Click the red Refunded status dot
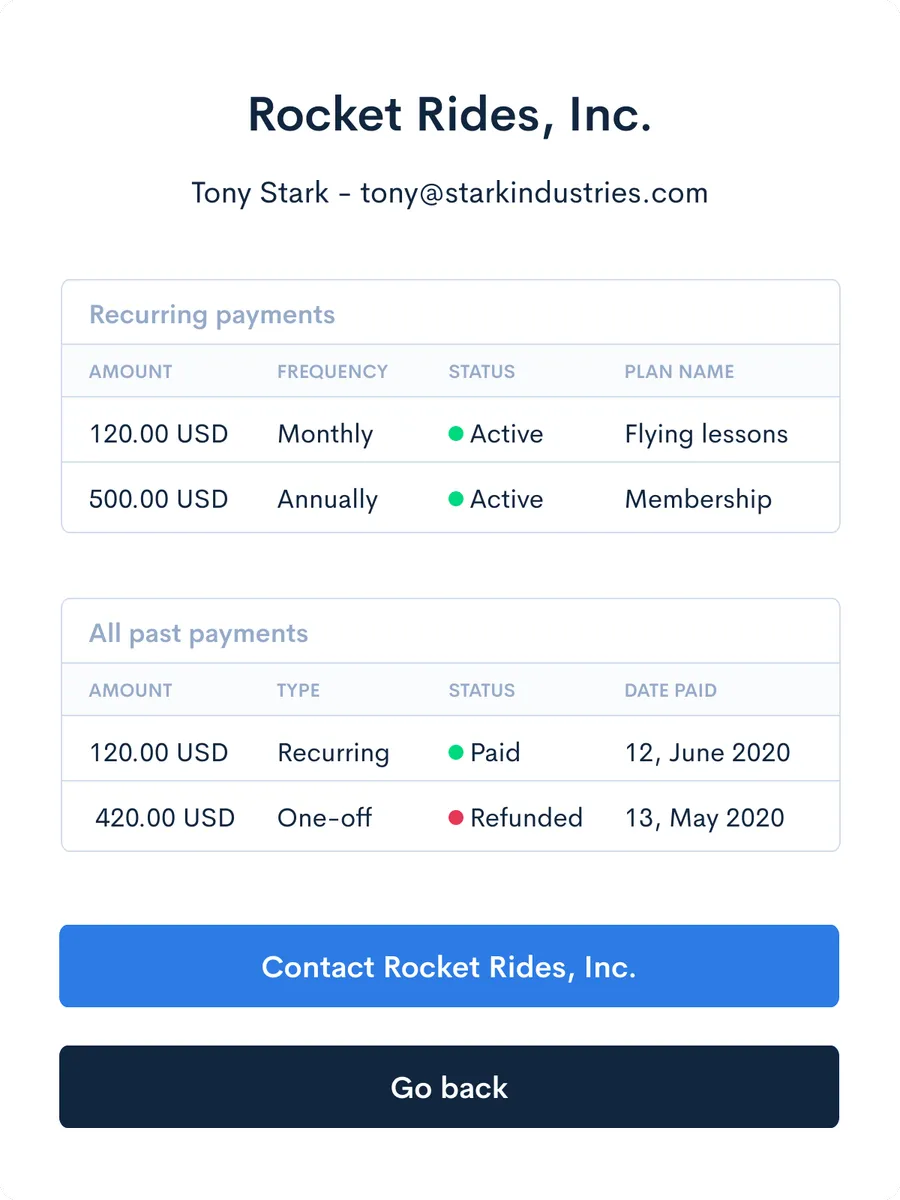The height and width of the screenshot is (1200, 900). tap(456, 817)
